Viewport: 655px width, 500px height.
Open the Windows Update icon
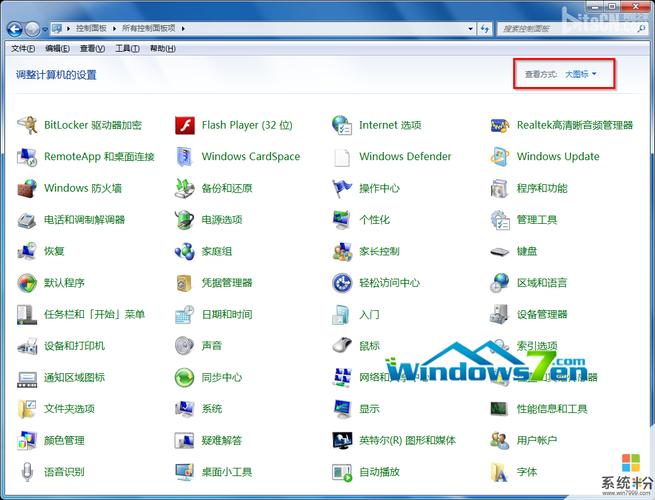click(500, 157)
